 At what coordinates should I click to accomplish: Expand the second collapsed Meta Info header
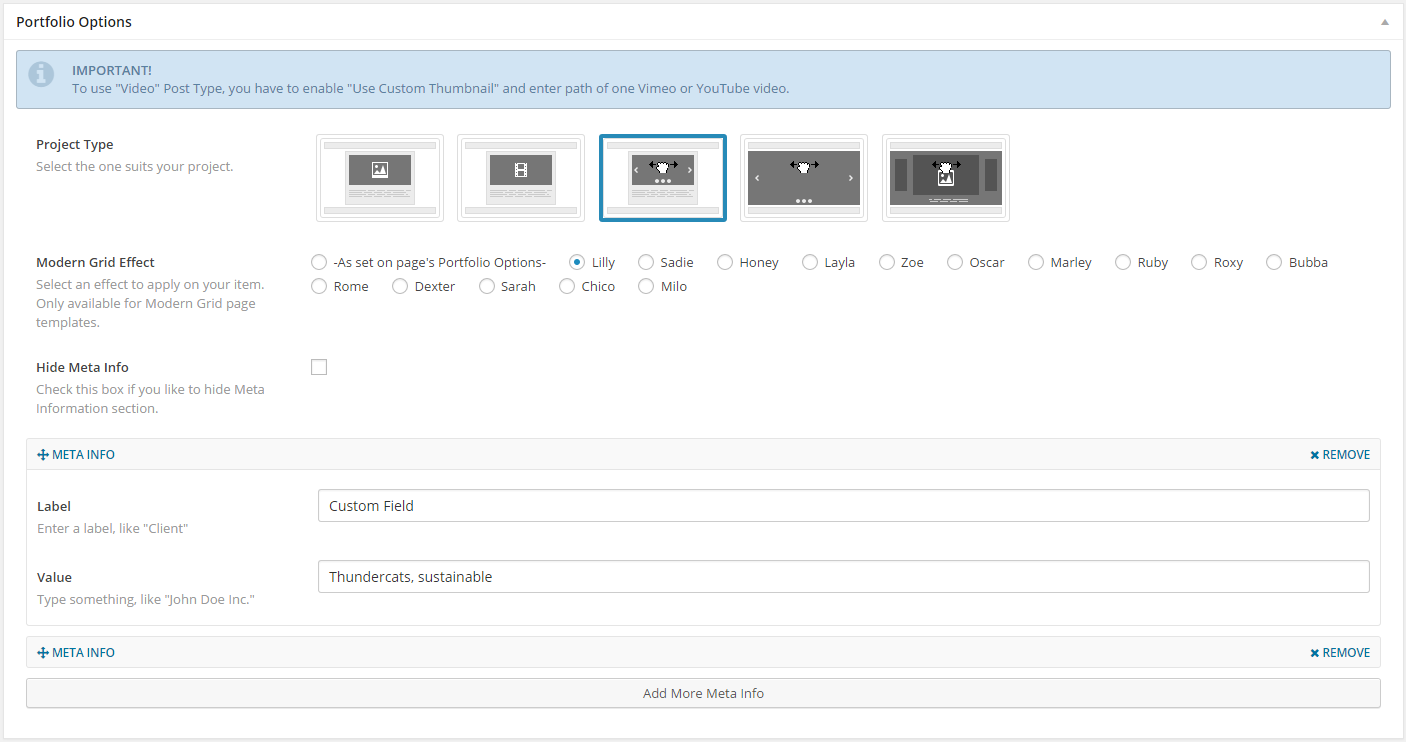pyautogui.click(x=700, y=653)
